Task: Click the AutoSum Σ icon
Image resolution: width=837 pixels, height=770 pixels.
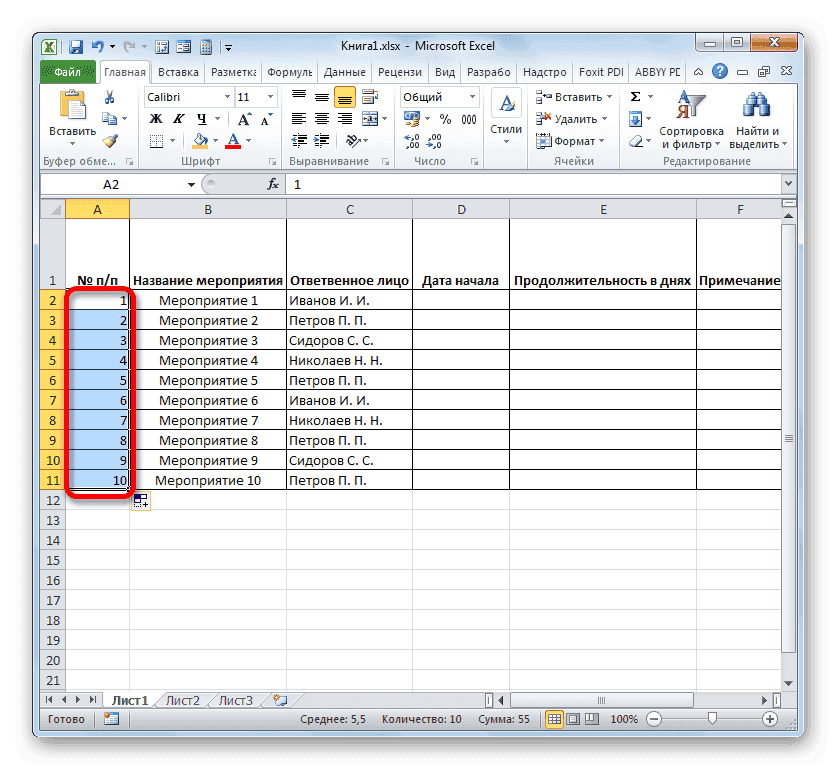Action: click(x=635, y=96)
